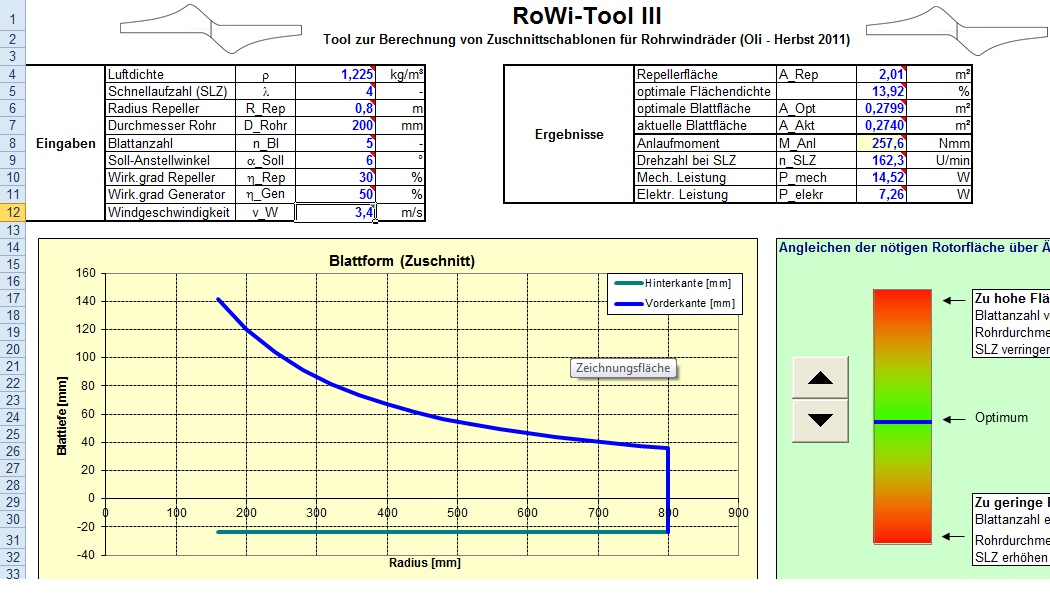Select the Radius Repeller value 0,8
Screen dimensions: 1050x614
click(337, 109)
